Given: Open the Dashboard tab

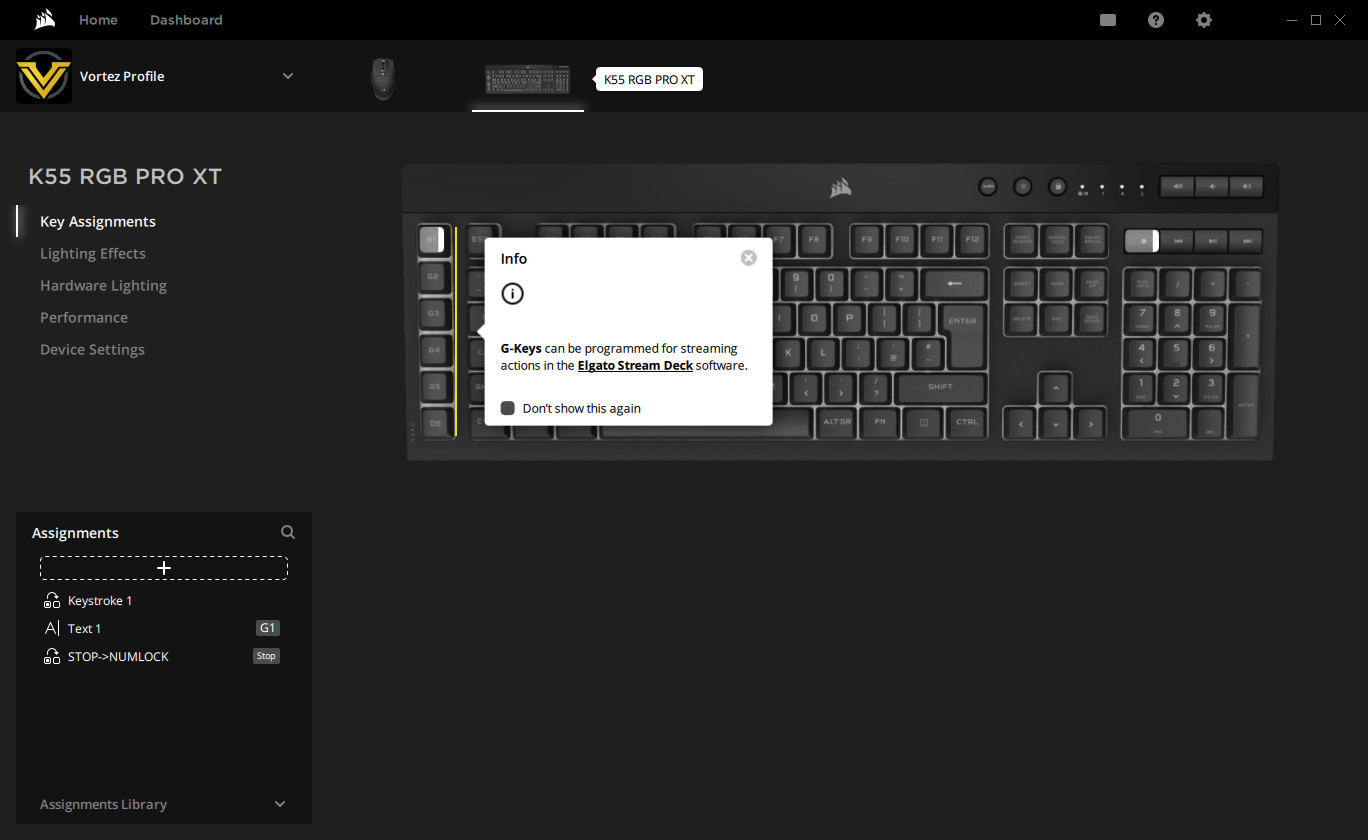Looking at the screenshot, I should (186, 20).
